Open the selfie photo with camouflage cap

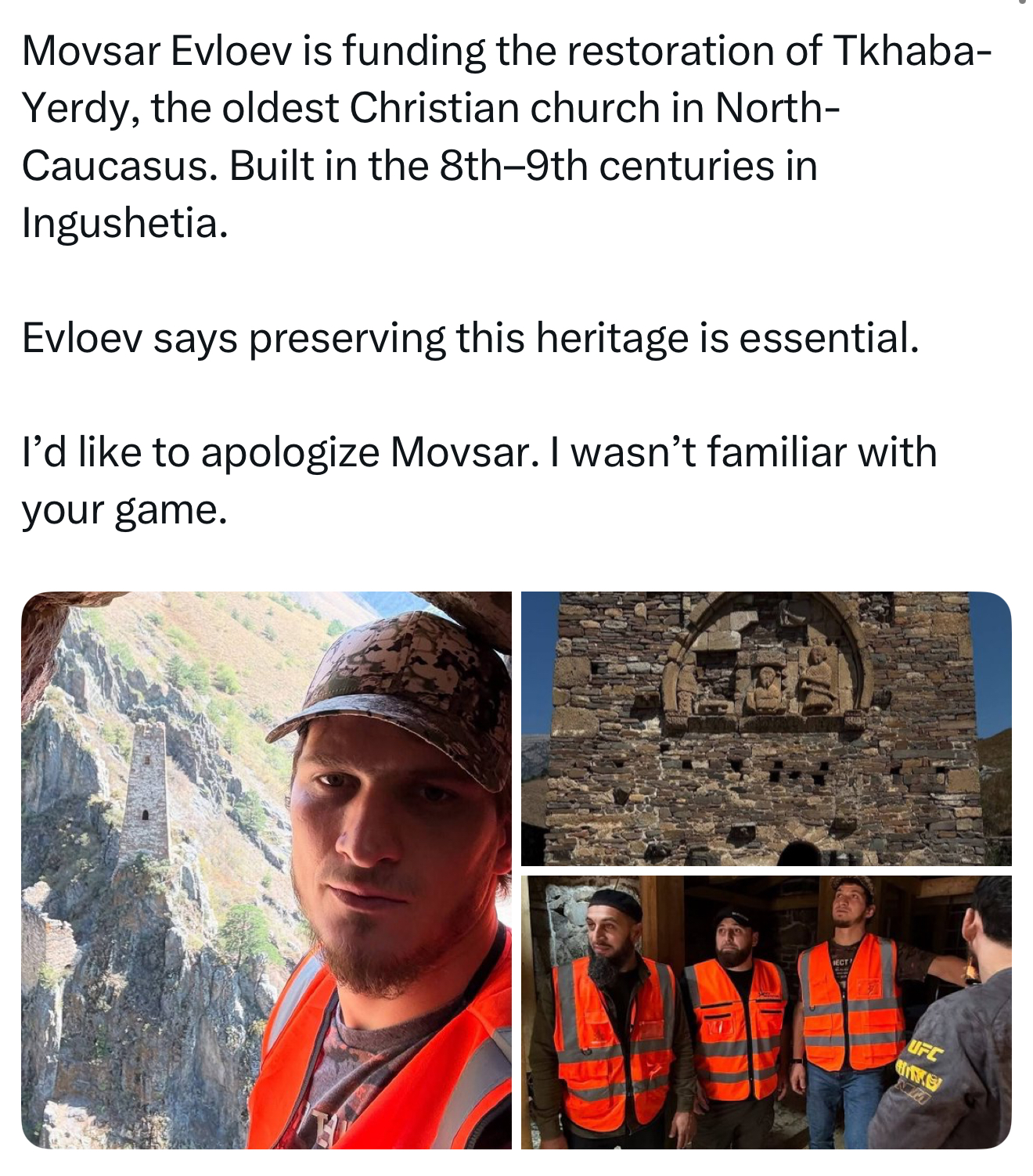266,870
